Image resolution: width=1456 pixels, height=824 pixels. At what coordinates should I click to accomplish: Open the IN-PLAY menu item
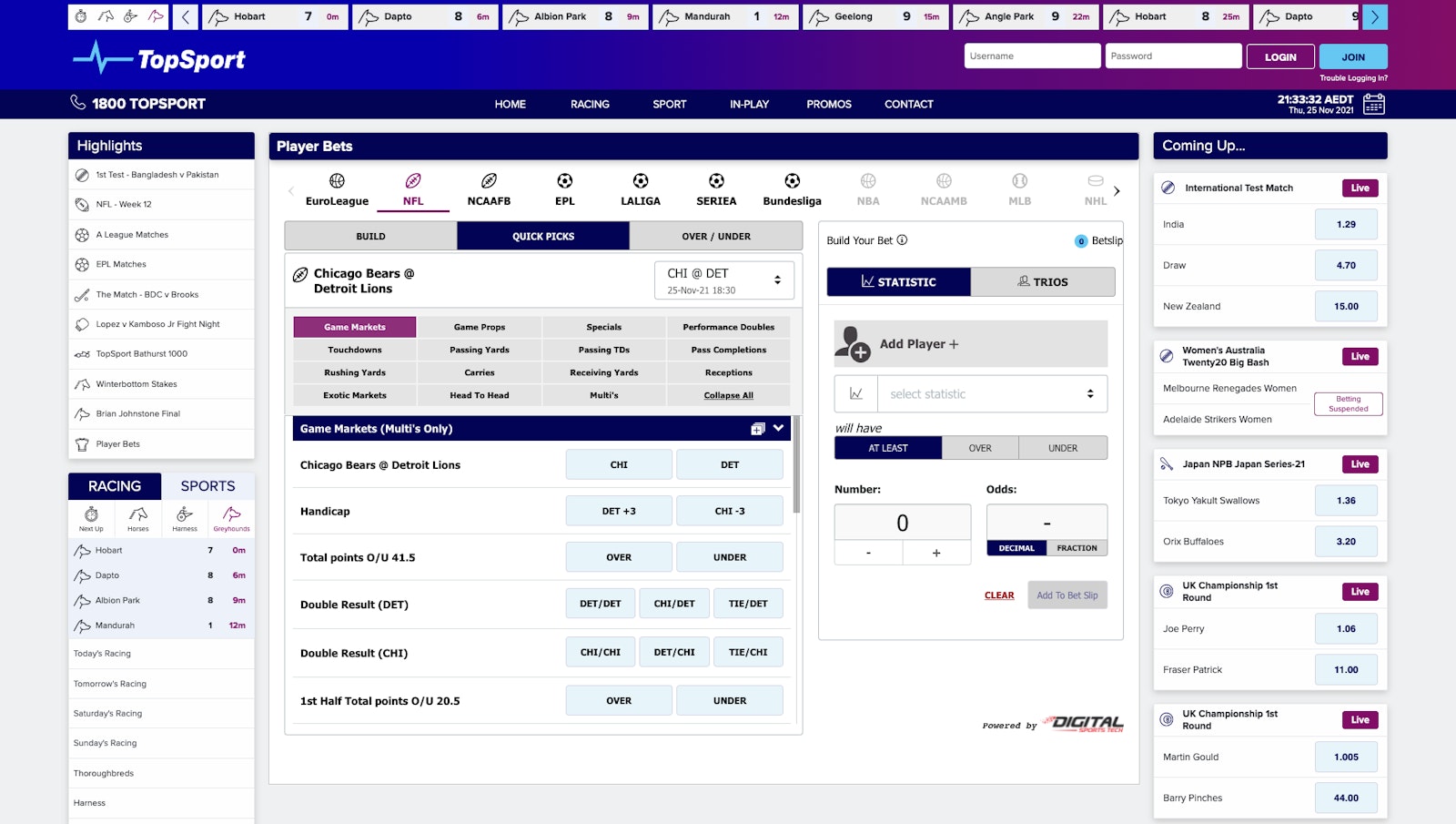coord(749,104)
